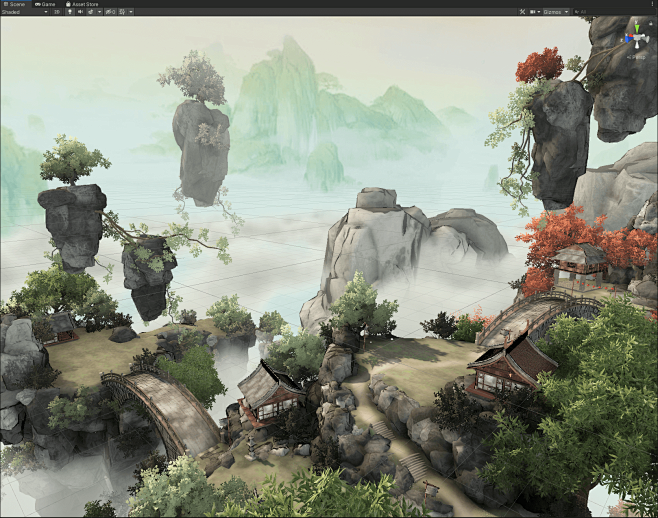Toggle the scene grid visibility

(x=122, y=12)
